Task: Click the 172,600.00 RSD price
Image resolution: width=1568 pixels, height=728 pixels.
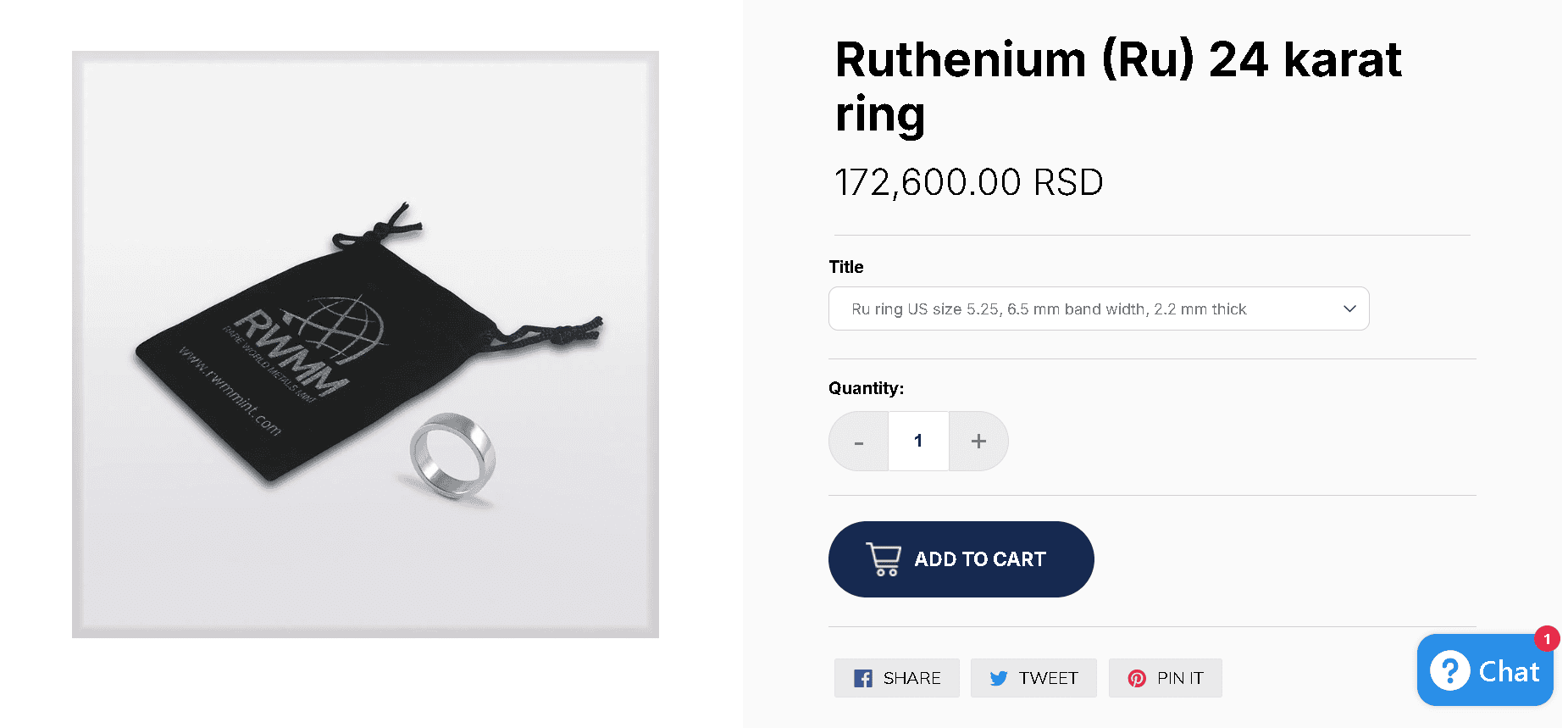Action: (968, 182)
